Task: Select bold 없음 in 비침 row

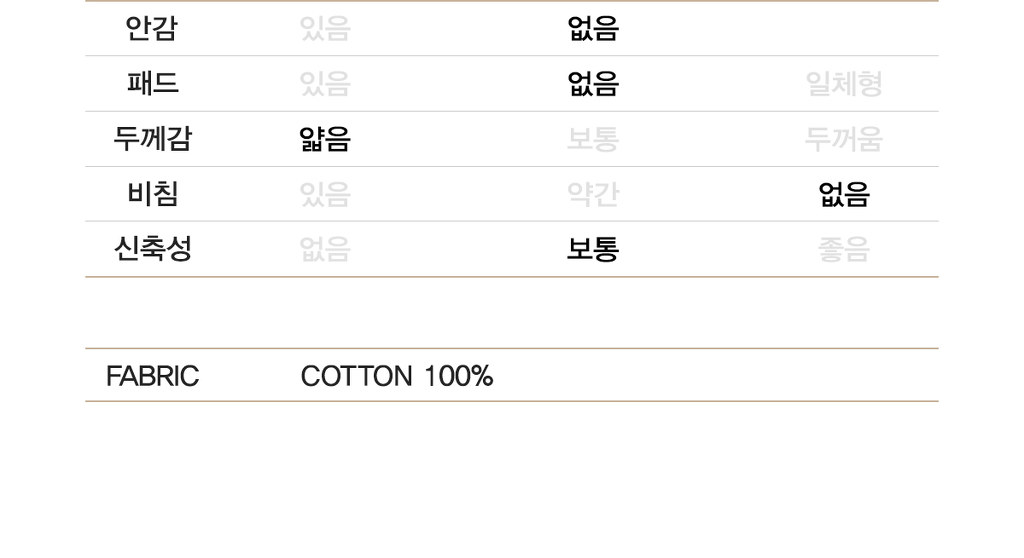Action: [844, 194]
